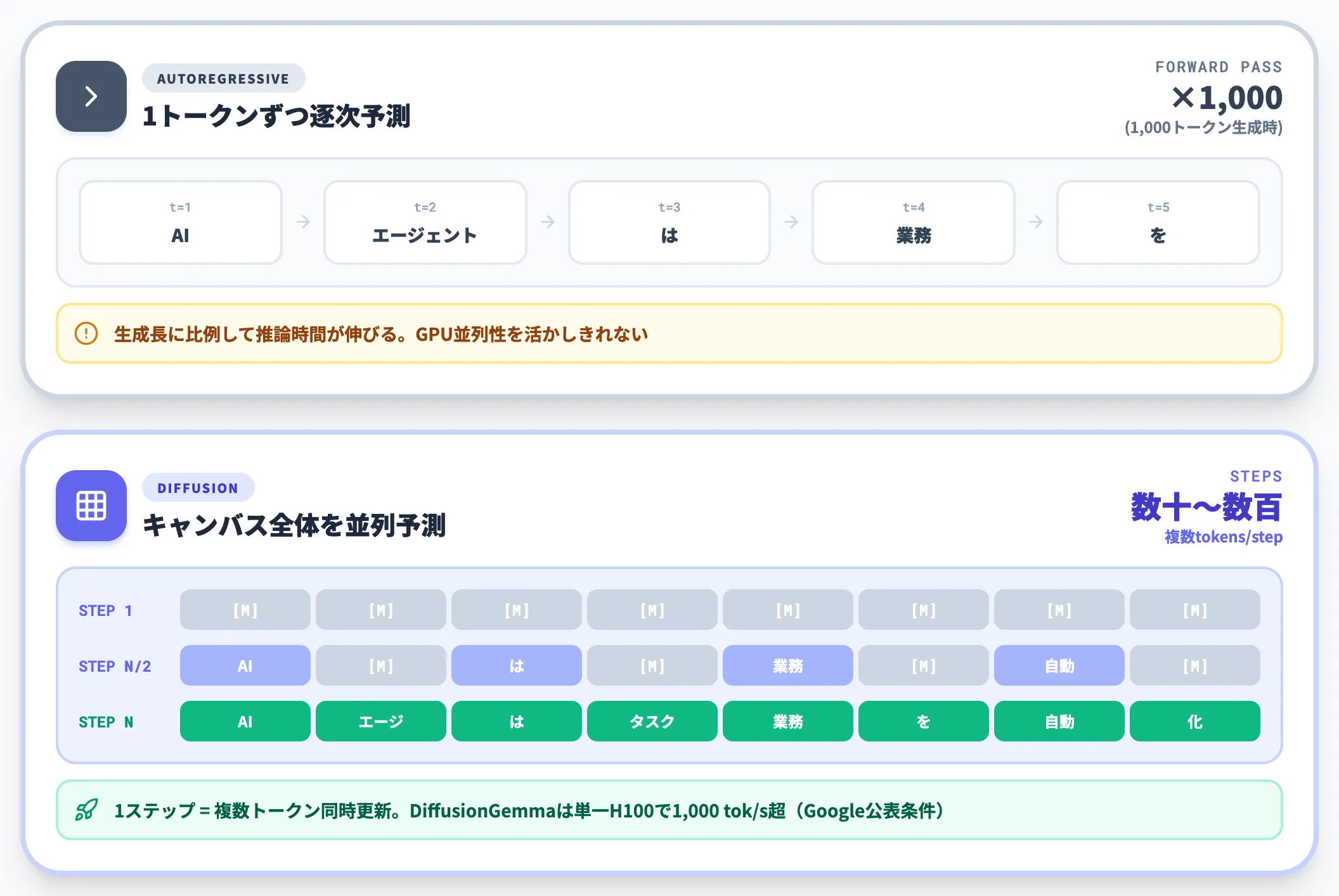Select the t=5 を token card
The height and width of the screenshot is (896, 1339).
pos(1158,222)
